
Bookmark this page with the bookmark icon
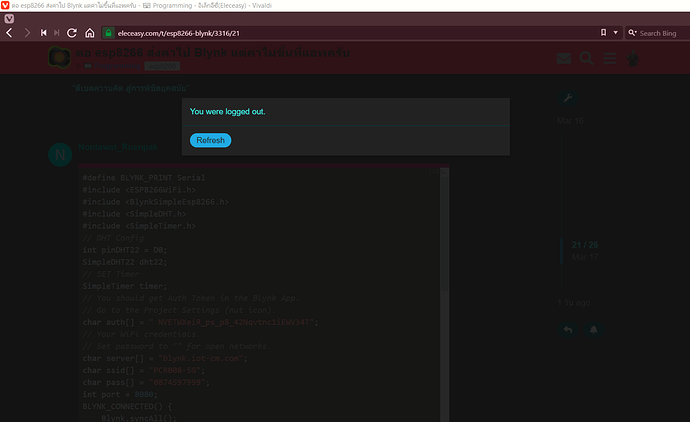tap(603, 33)
